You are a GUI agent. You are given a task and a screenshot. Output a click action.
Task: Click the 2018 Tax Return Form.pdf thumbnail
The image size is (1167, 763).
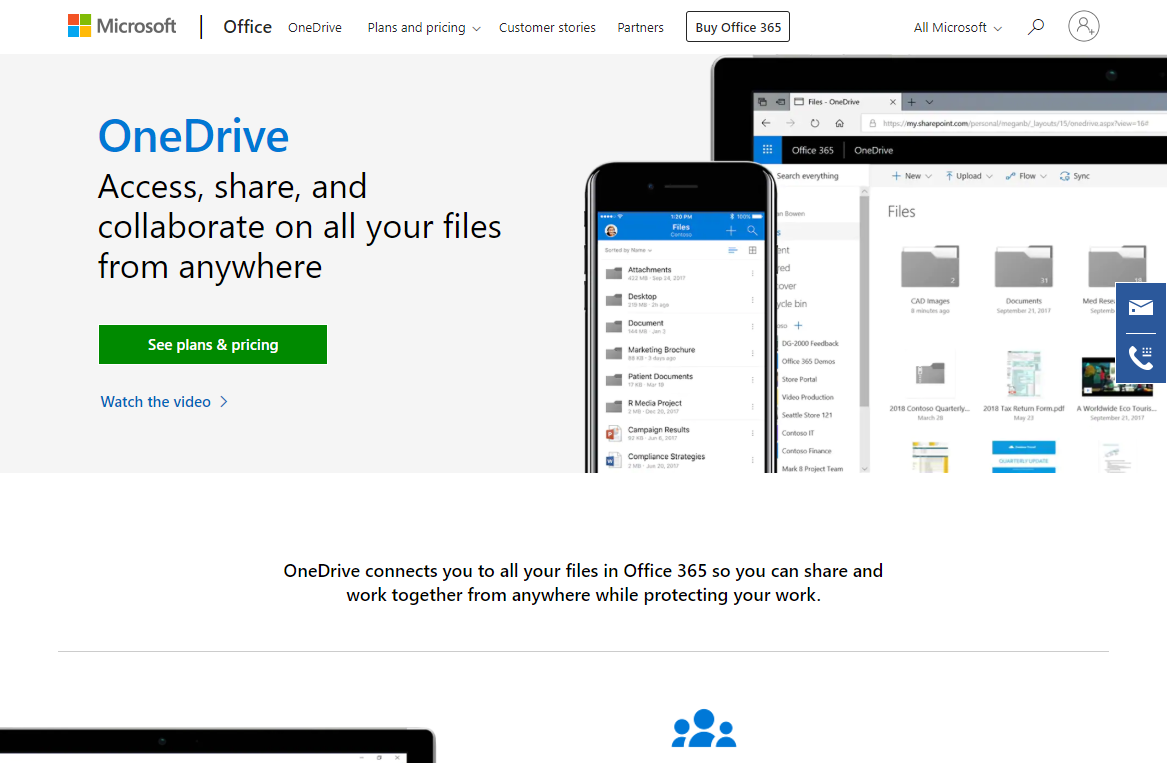[1023, 374]
